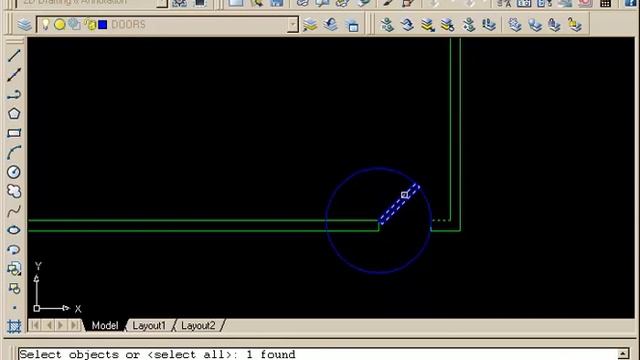Click the Layer Off icon
The height and width of the screenshot is (360, 640).
click(535, 25)
